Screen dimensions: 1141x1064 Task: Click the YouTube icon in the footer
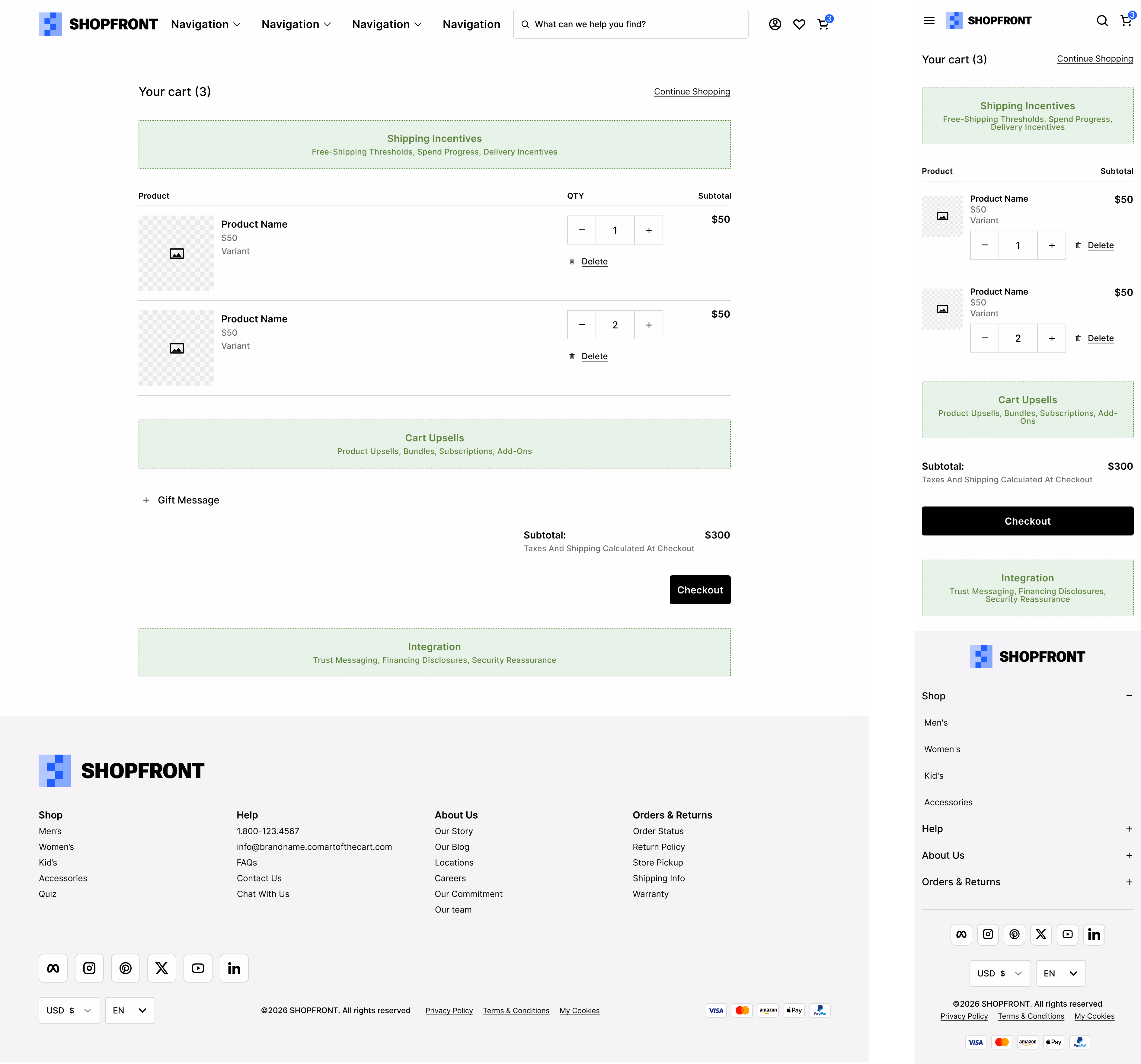[x=198, y=968]
